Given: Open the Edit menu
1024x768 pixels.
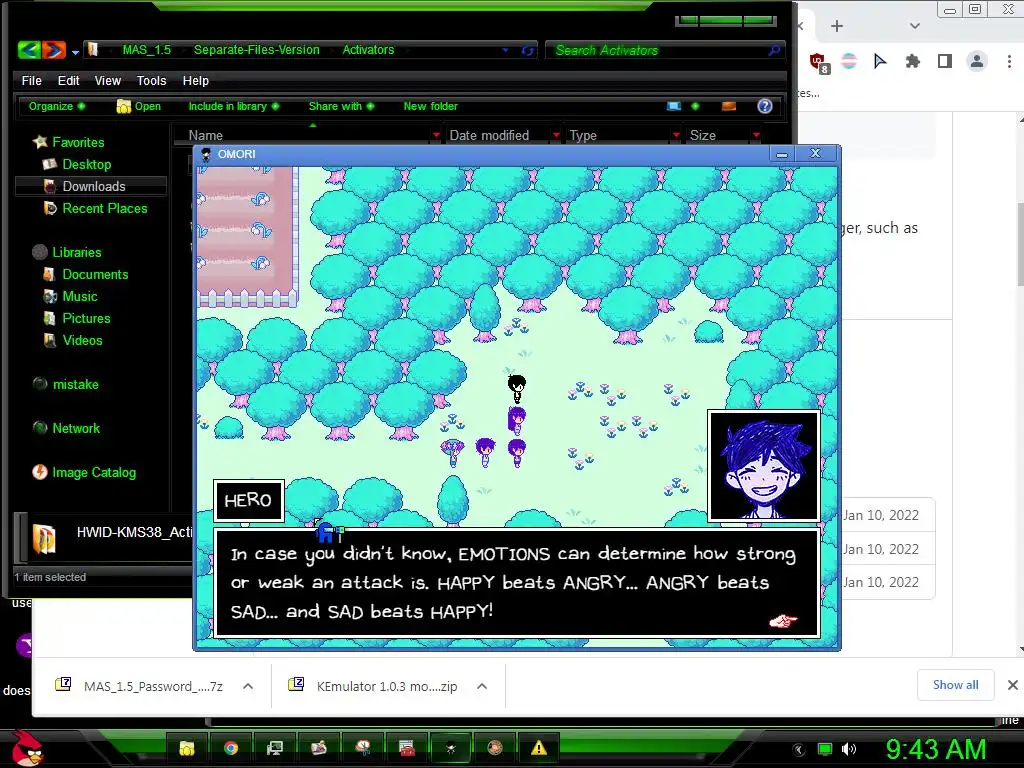Looking at the screenshot, I should pos(68,80).
